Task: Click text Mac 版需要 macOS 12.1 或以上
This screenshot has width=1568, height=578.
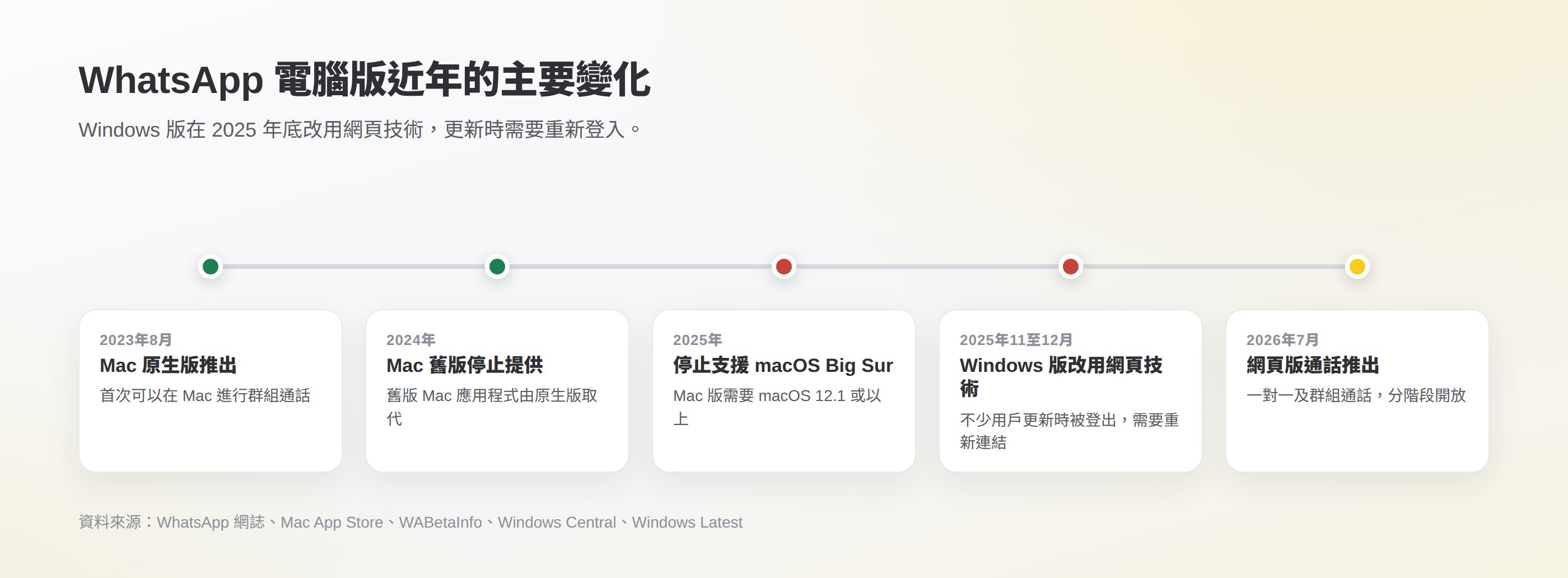Action: pyautogui.click(x=777, y=407)
